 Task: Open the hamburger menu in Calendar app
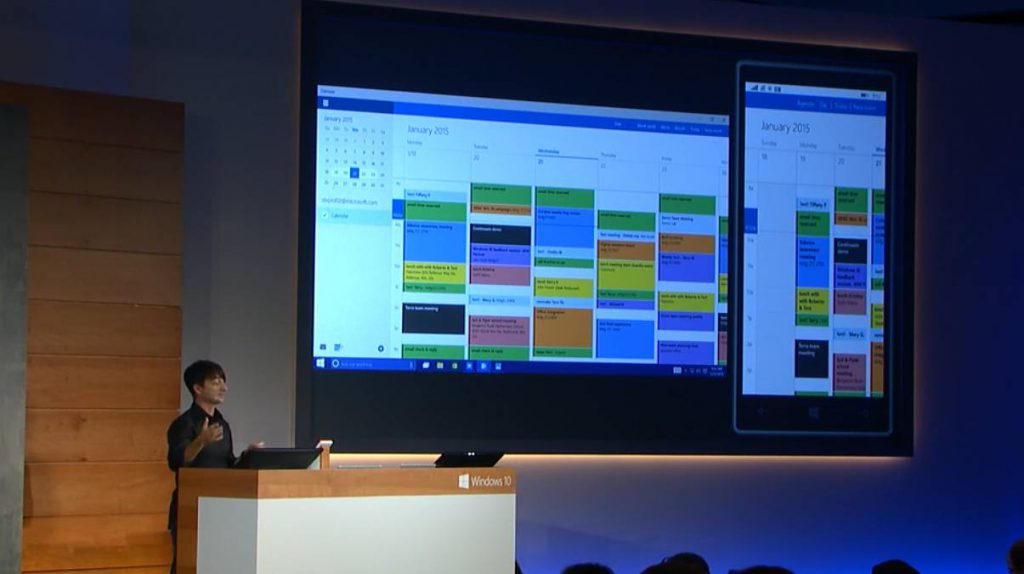coord(326,103)
